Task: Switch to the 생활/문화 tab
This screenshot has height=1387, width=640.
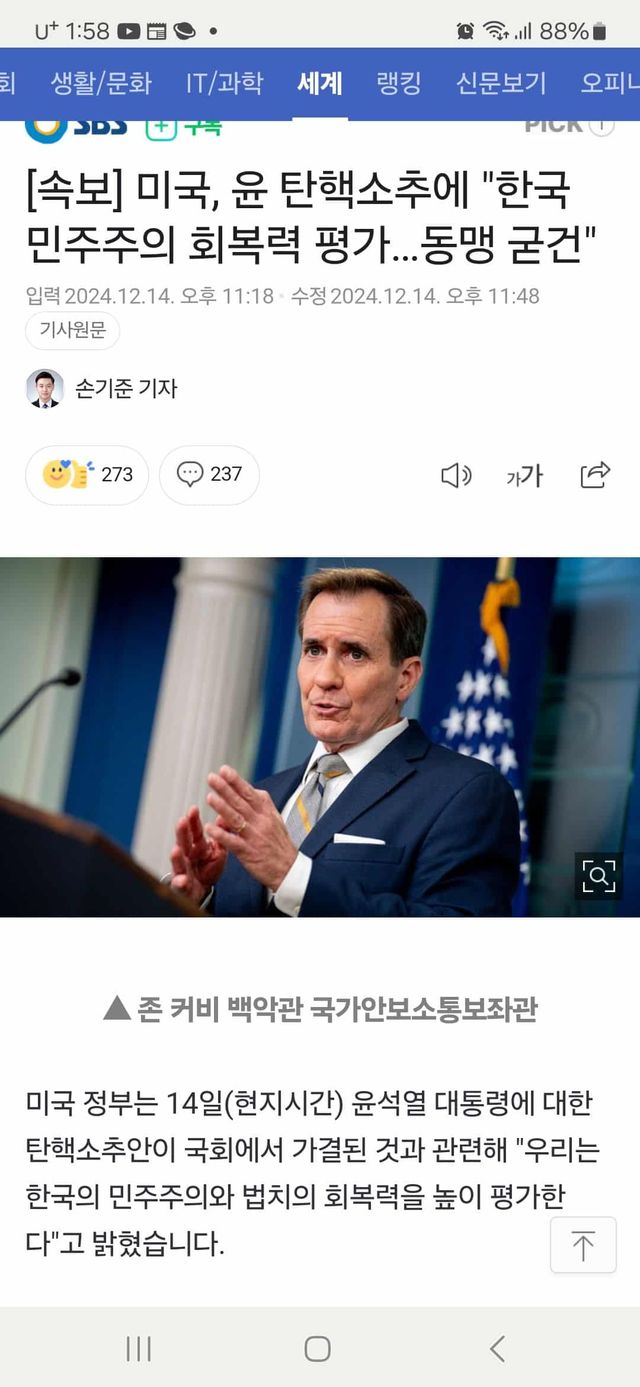Action: pyautogui.click(x=101, y=84)
